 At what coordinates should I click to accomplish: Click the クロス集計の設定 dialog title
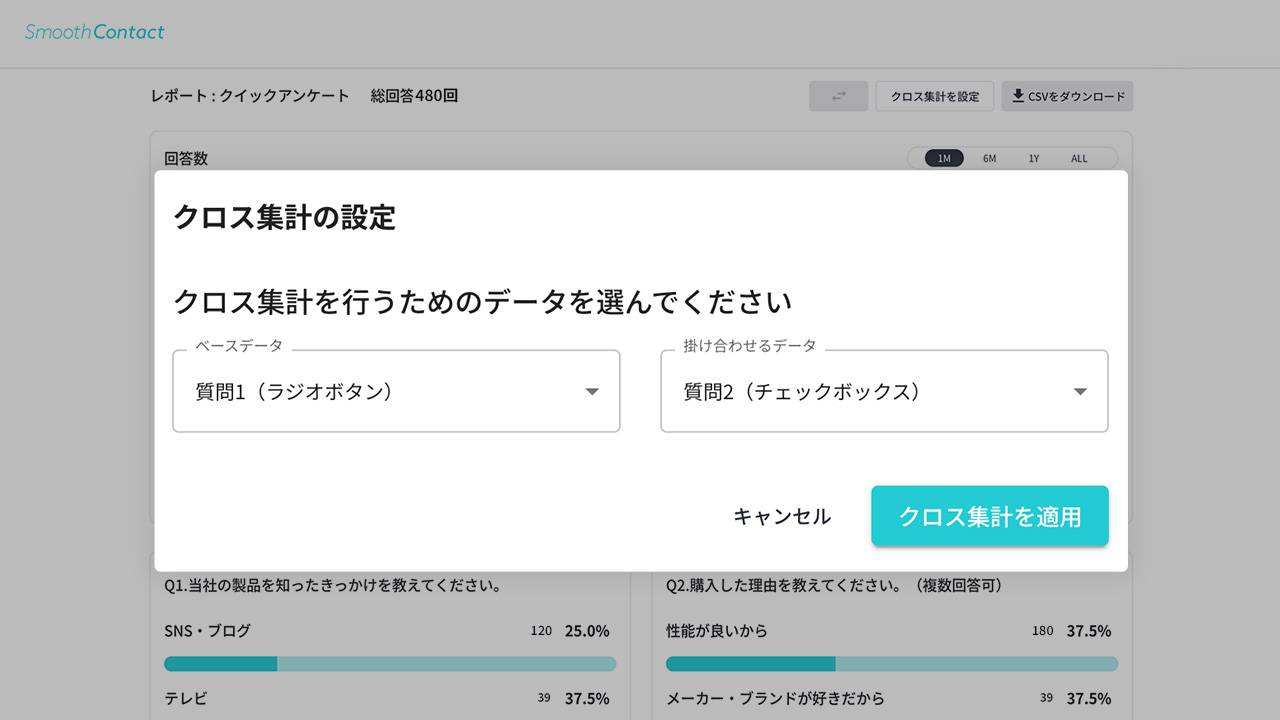click(285, 217)
